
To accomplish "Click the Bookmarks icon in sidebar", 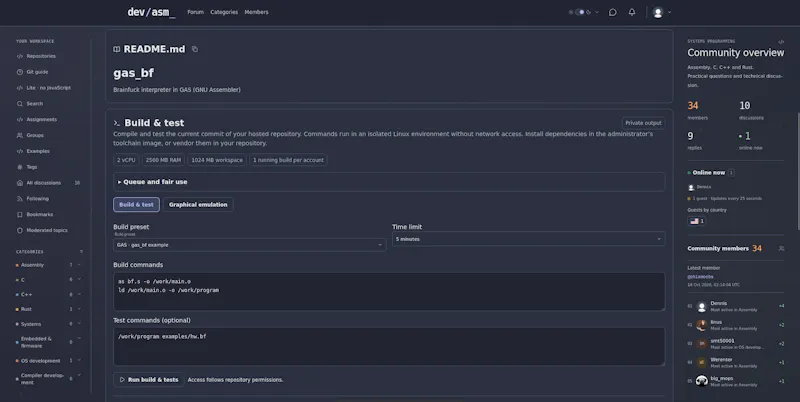I will point(20,214).
